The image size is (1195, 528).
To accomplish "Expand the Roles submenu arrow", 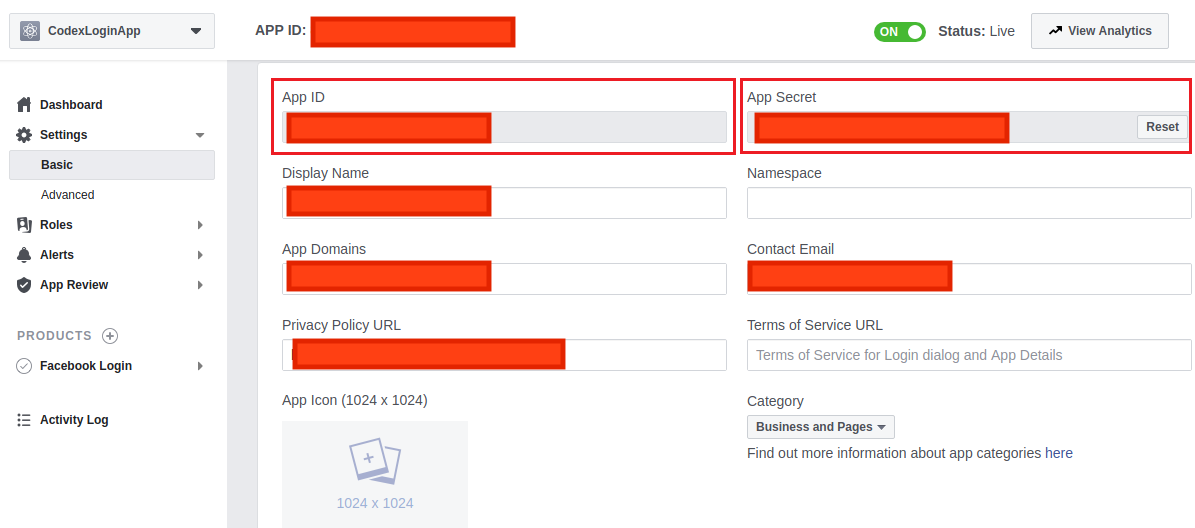I will tap(200, 225).
